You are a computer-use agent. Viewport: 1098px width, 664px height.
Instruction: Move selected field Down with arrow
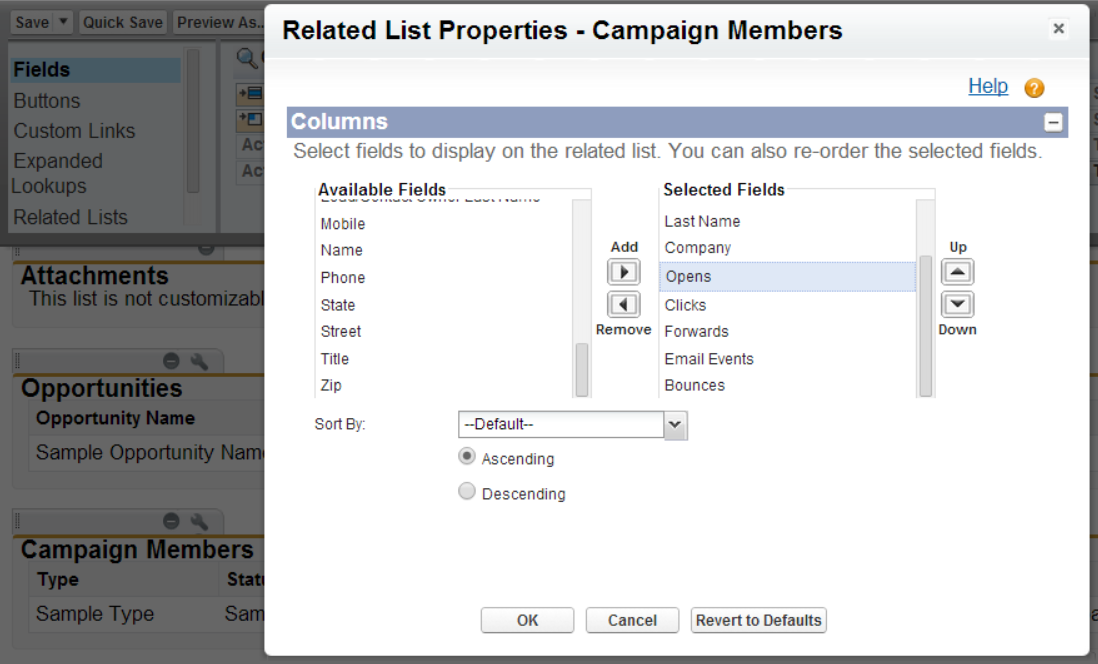click(957, 304)
